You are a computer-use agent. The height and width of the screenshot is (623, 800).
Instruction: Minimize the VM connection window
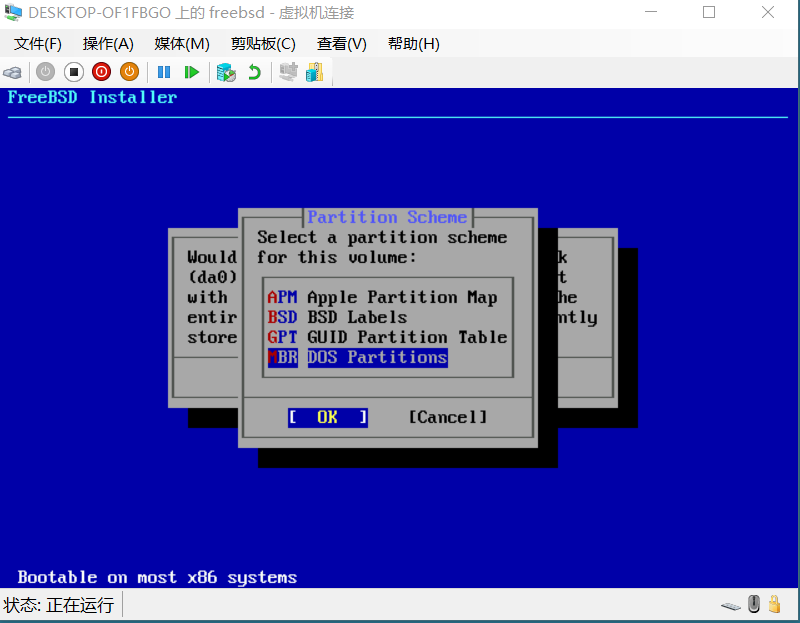coord(651,12)
